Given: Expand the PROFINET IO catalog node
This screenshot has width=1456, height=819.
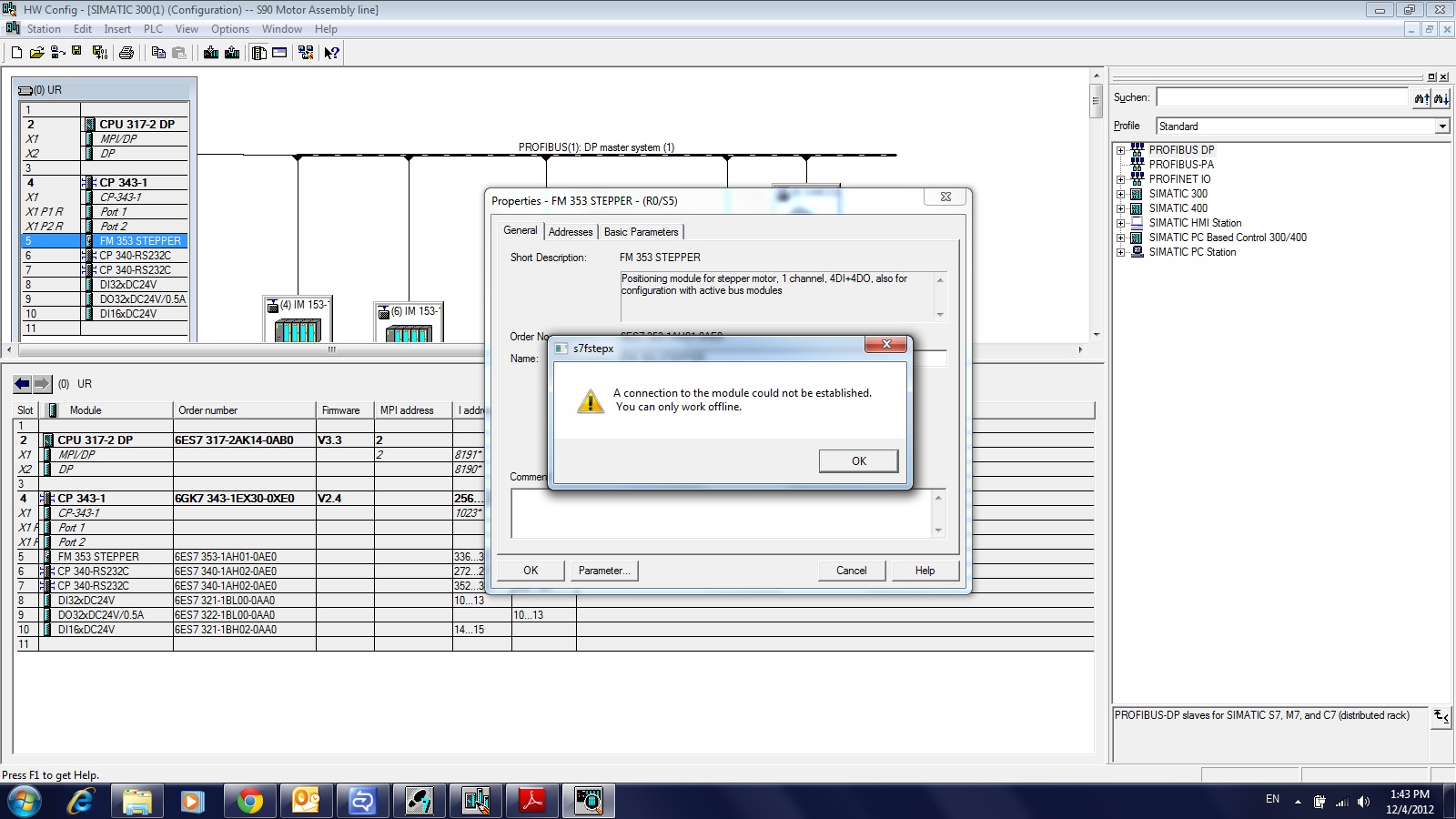Looking at the screenshot, I should pyautogui.click(x=1121, y=179).
